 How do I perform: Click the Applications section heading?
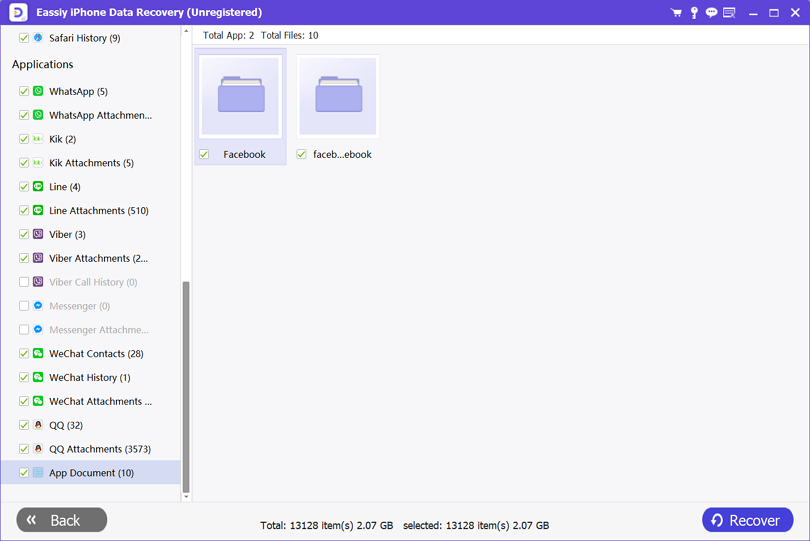[x=42, y=64]
